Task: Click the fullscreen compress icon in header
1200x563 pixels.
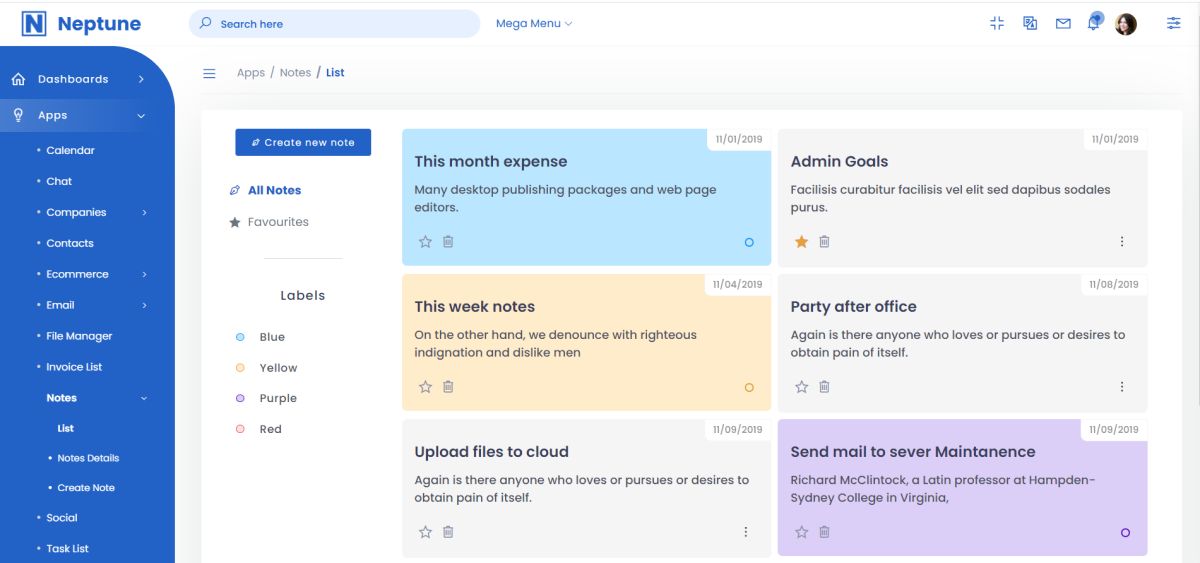Action: tap(996, 24)
